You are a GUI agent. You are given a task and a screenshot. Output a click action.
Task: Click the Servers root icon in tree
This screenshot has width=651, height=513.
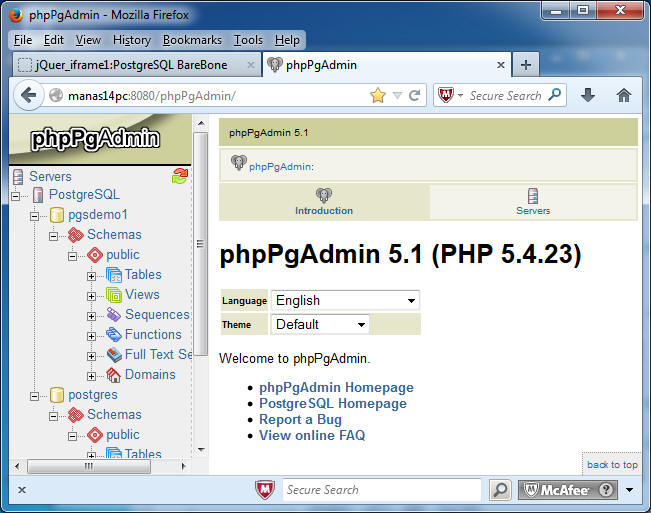pyautogui.click(x=18, y=177)
